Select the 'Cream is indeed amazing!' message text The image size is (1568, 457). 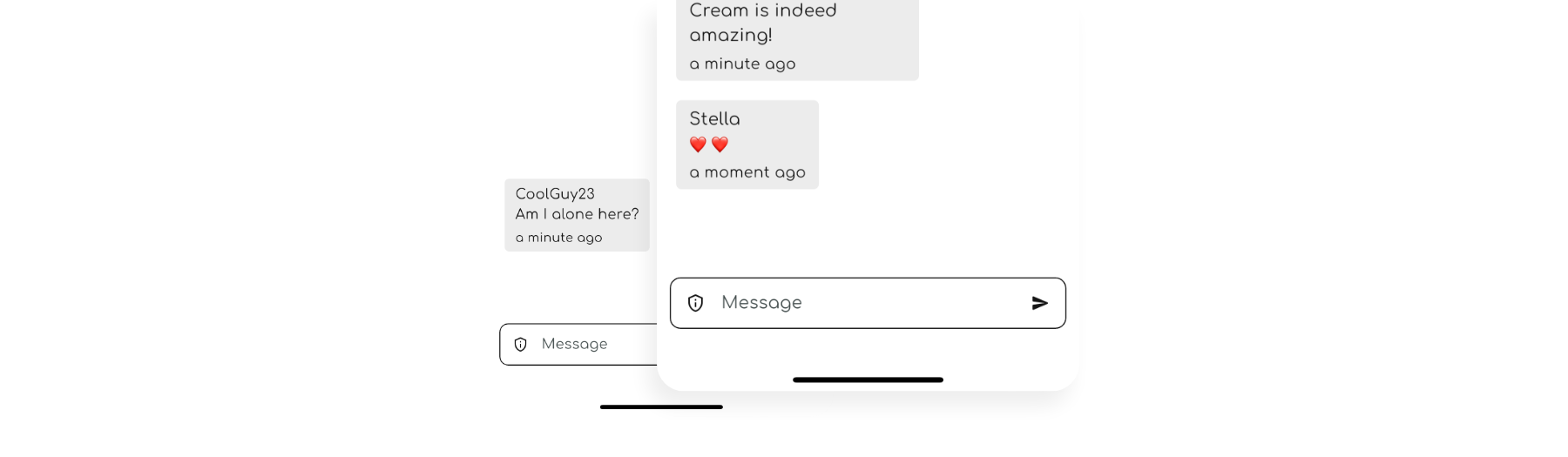[763, 23]
